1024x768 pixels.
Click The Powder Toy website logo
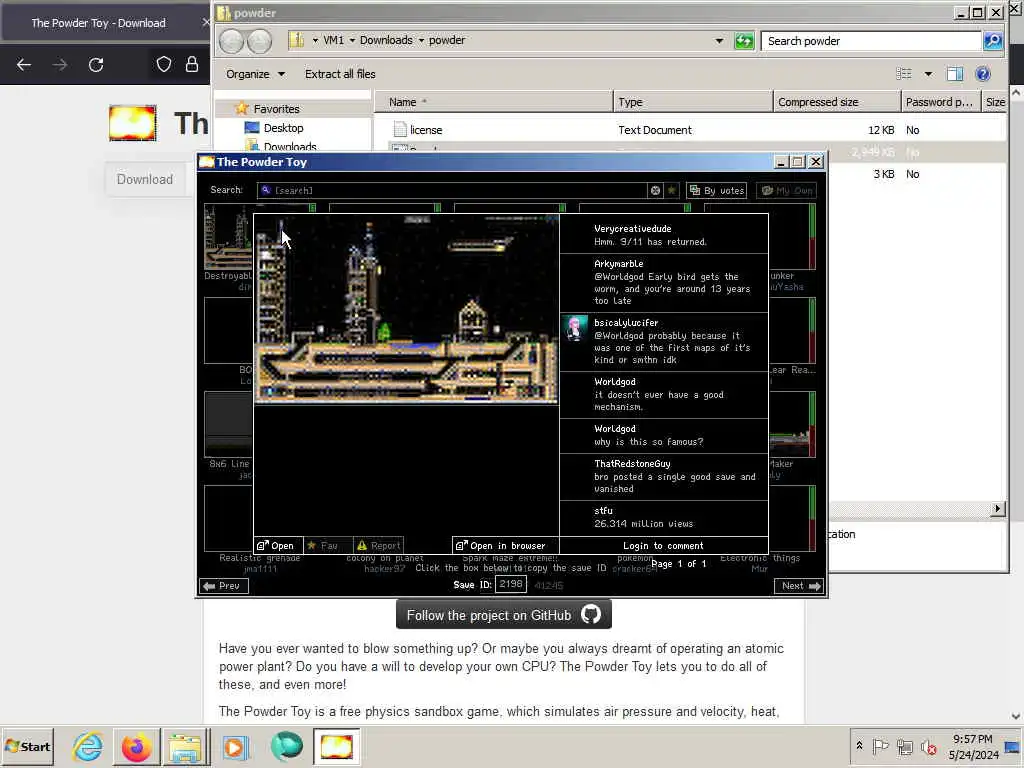133,123
